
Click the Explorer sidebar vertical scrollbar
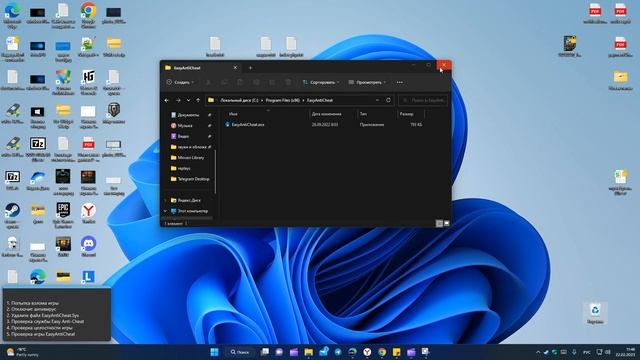click(x=215, y=171)
